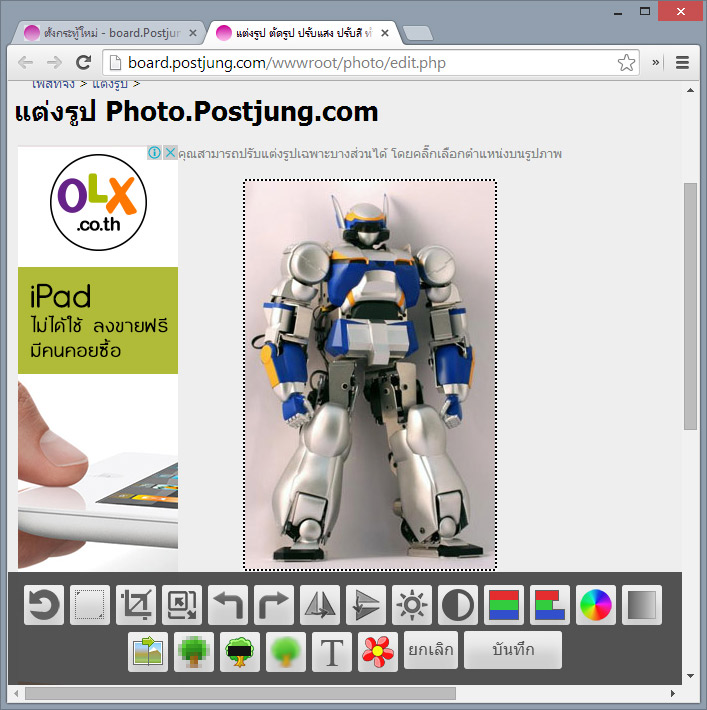This screenshot has width=707, height=710.
Task: Open the resize image tool
Action: pyautogui.click(x=182, y=605)
